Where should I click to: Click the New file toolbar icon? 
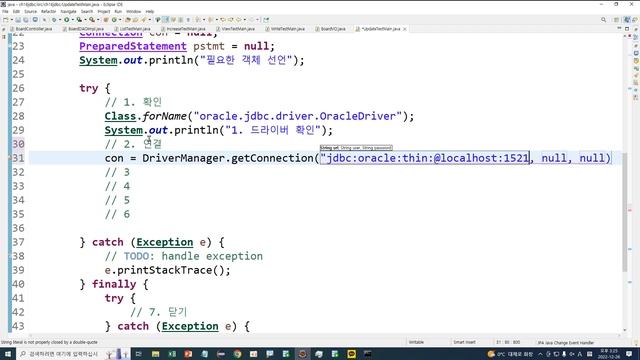point(6,20)
